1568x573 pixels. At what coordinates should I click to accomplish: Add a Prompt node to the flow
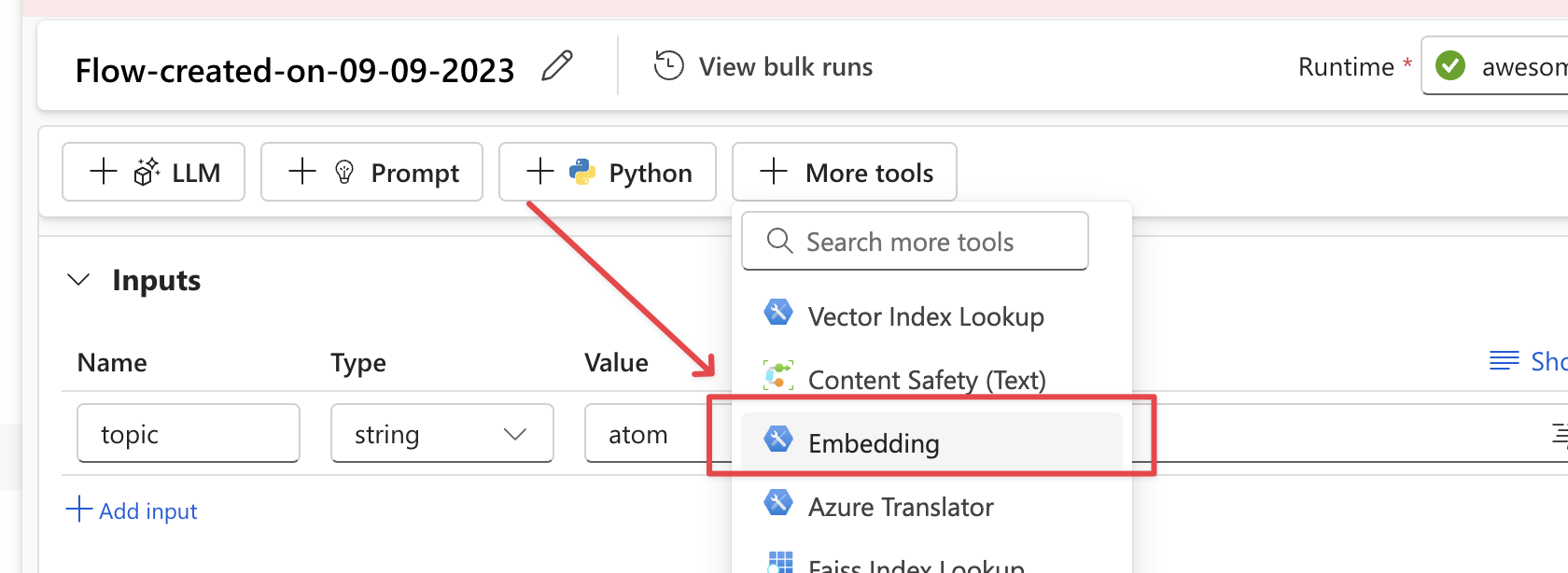371,172
